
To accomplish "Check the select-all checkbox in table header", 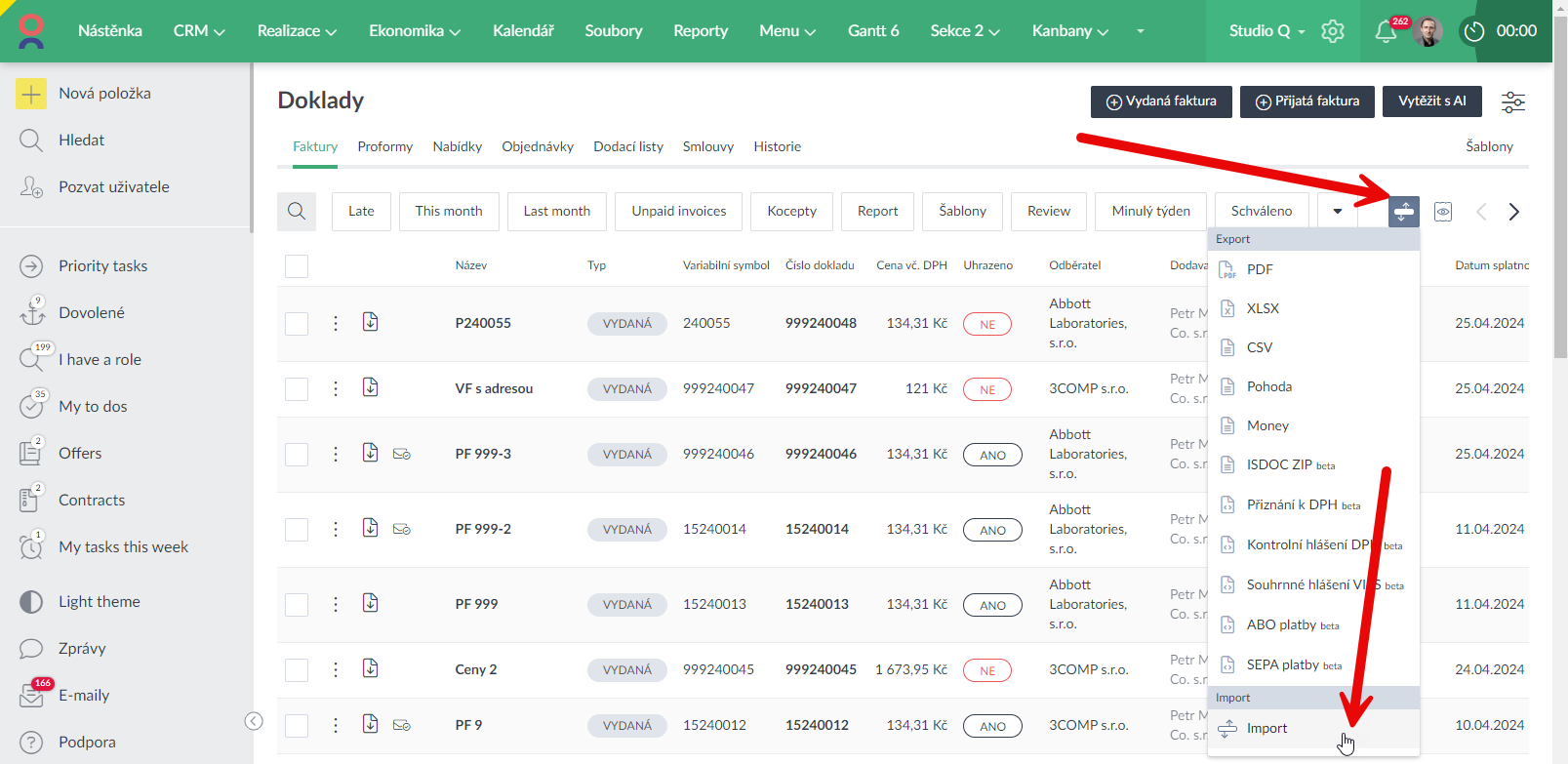I will 297,266.
